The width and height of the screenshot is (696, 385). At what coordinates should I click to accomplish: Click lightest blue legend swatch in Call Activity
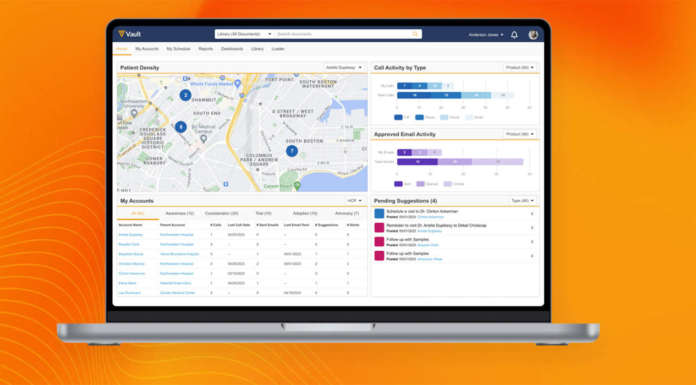click(x=469, y=117)
